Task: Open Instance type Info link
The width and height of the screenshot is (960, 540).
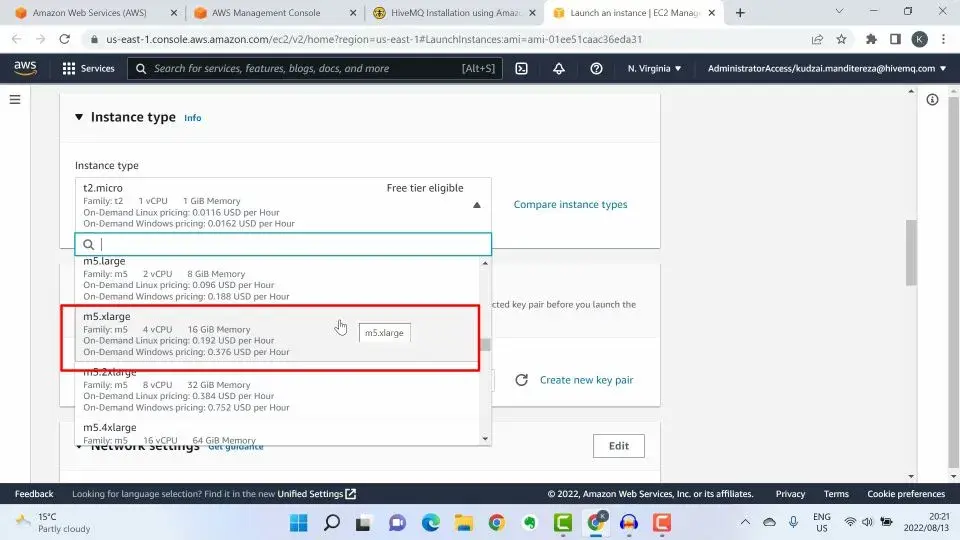Action: pos(192,118)
